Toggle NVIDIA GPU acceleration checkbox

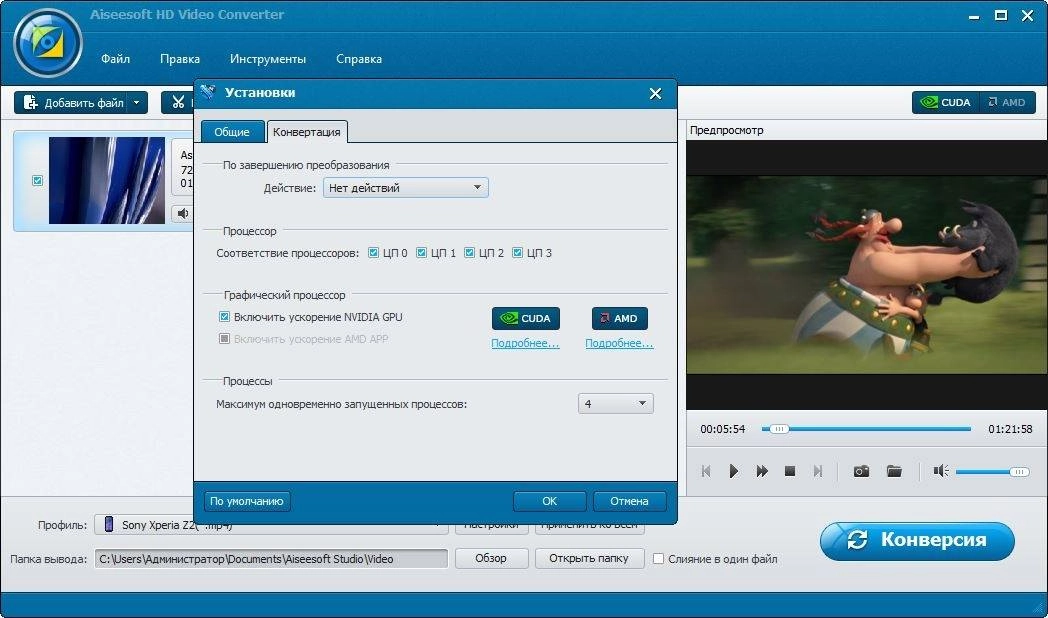point(225,317)
